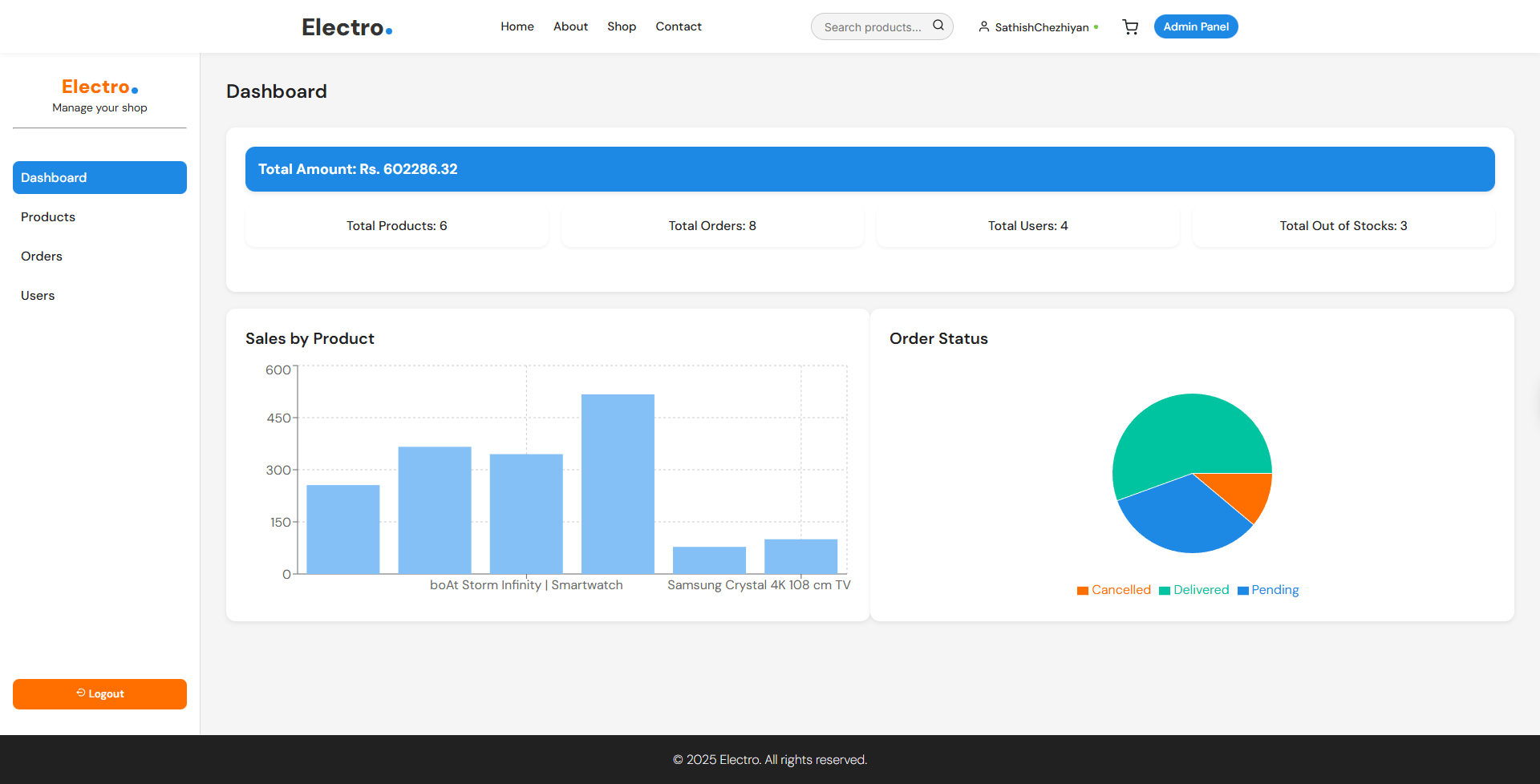Select the Dashboard sidebar item
This screenshot has width=1540, height=784.
[x=99, y=178]
